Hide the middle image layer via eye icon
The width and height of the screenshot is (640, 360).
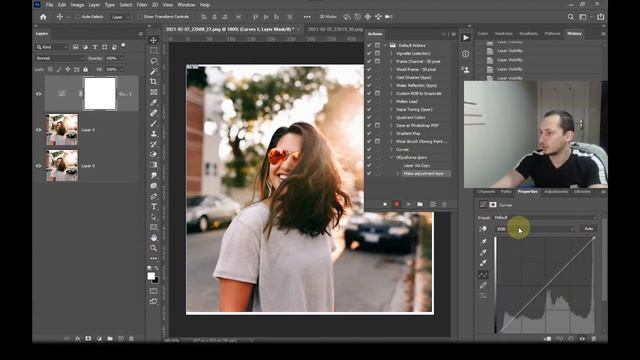[x=39, y=130]
